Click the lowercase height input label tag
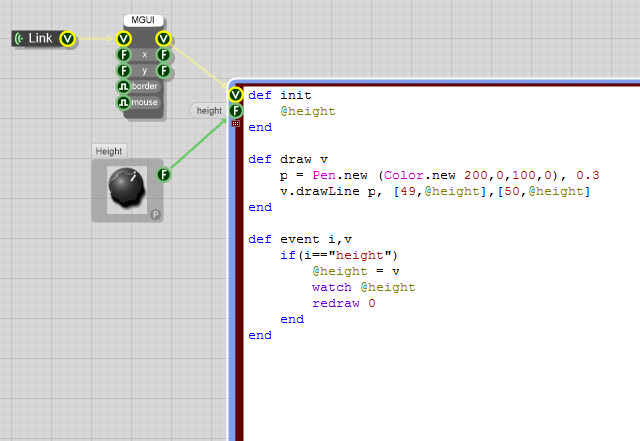Image resolution: width=640 pixels, height=441 pixels. (x=209, y=111)
